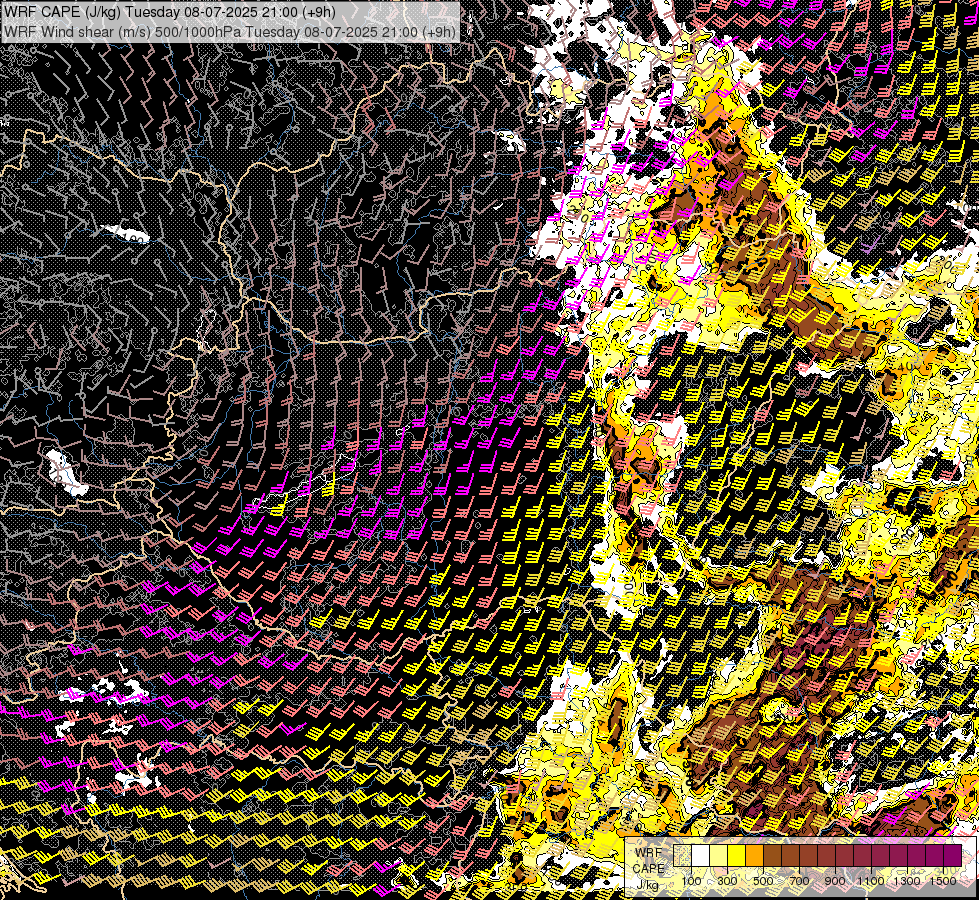979x900 pixels.
Task: Select the final purple legend swatch above 1500
Action: tap(953, 855)
